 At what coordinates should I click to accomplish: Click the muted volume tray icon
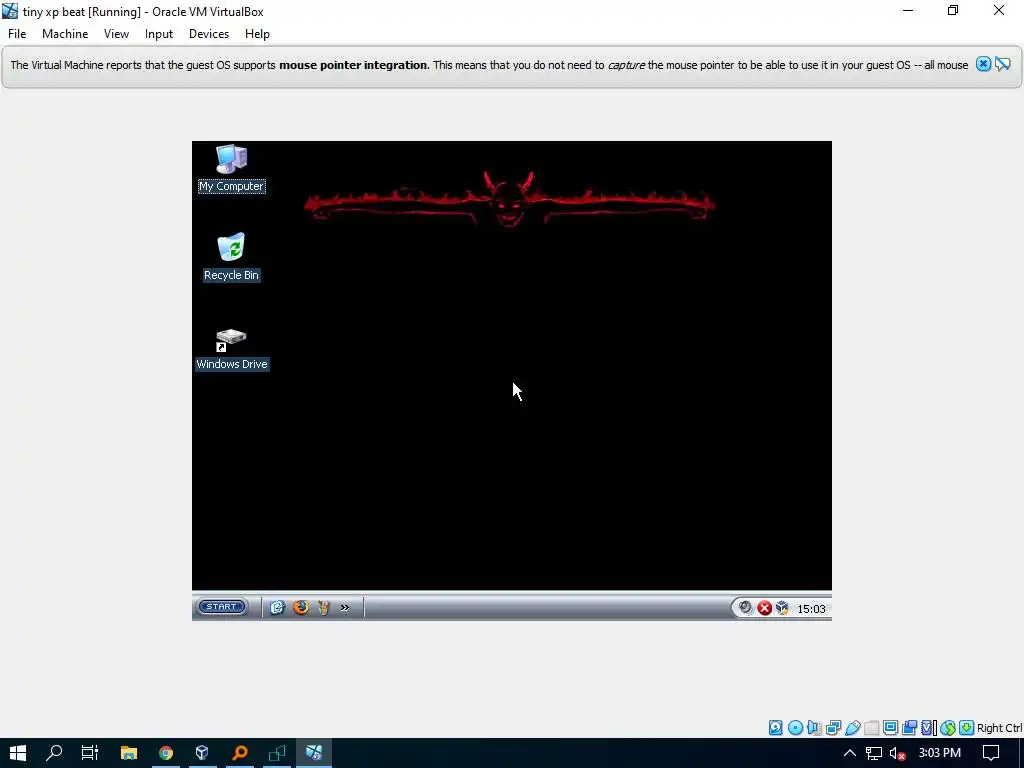[x=898, y=754]
